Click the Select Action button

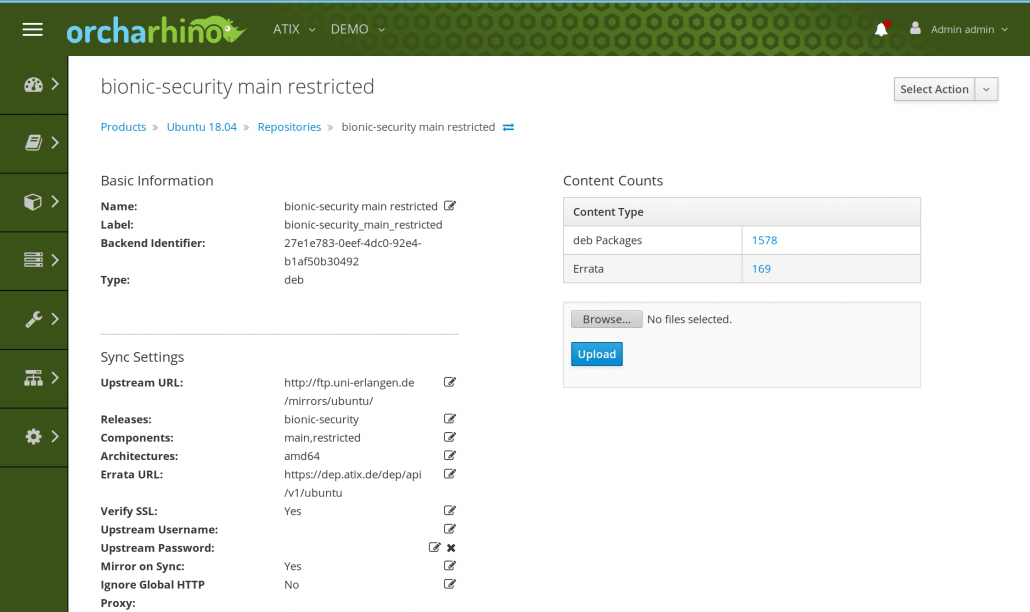point(934,89)
